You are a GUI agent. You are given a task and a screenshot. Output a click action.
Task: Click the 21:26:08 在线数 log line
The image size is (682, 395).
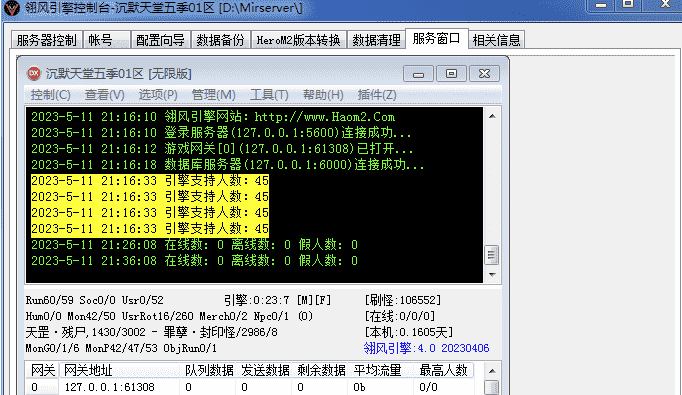point(194,244)
